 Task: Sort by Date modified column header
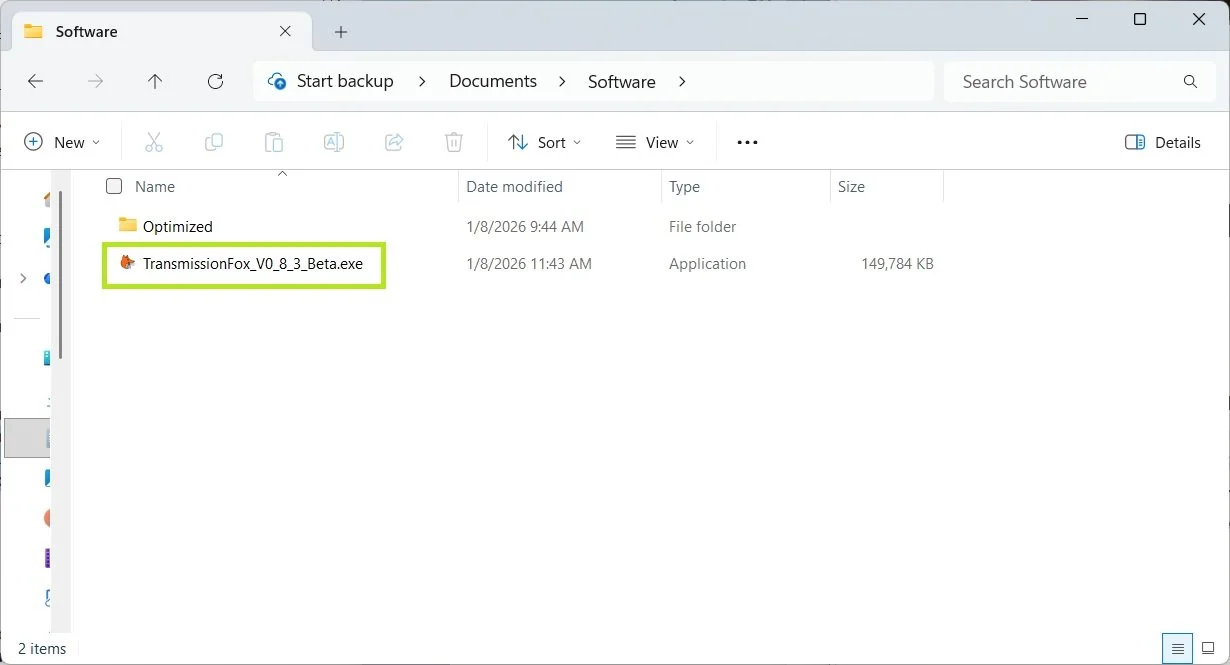coord(514,187)
